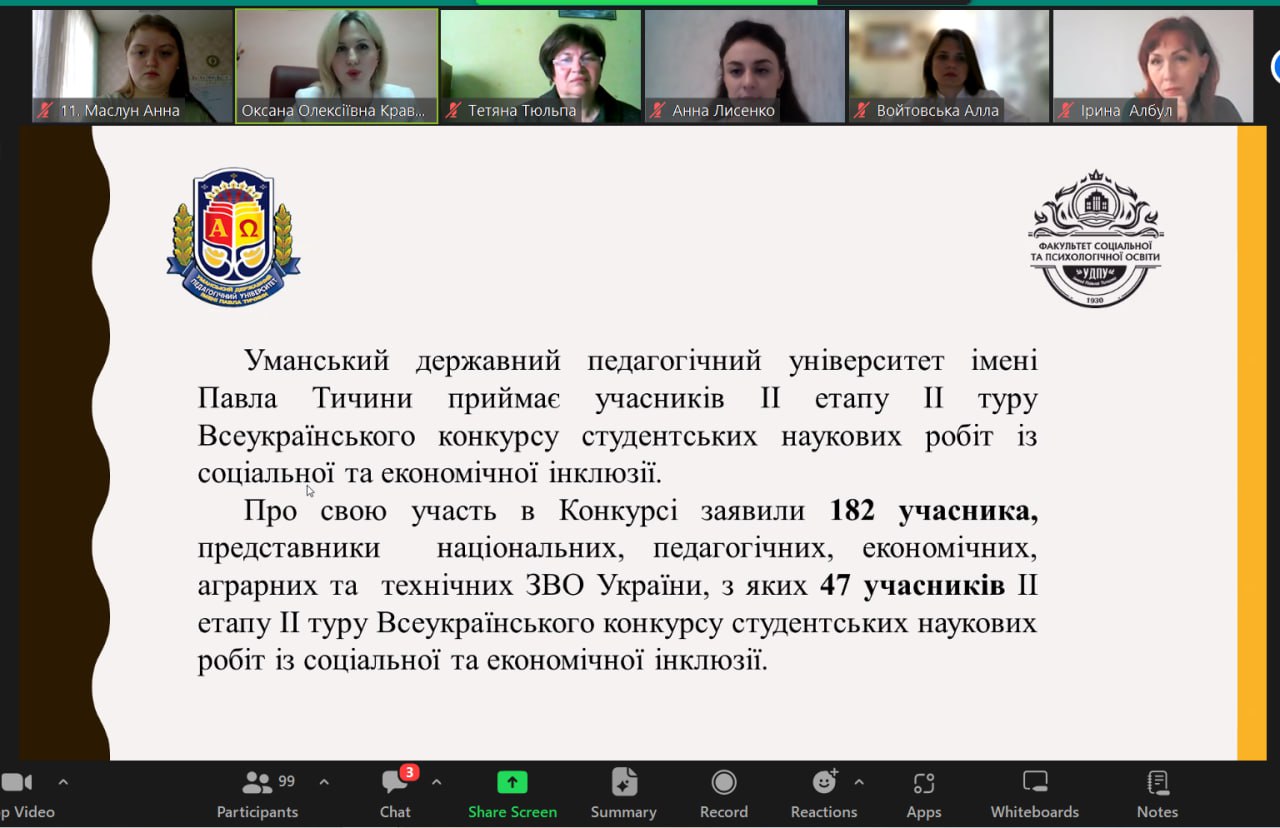Click Ірина Албул's video tile
Image resolution: width=1280 pixels, height=828 pixels.
pyautogui.click(x=1152, y=66)
